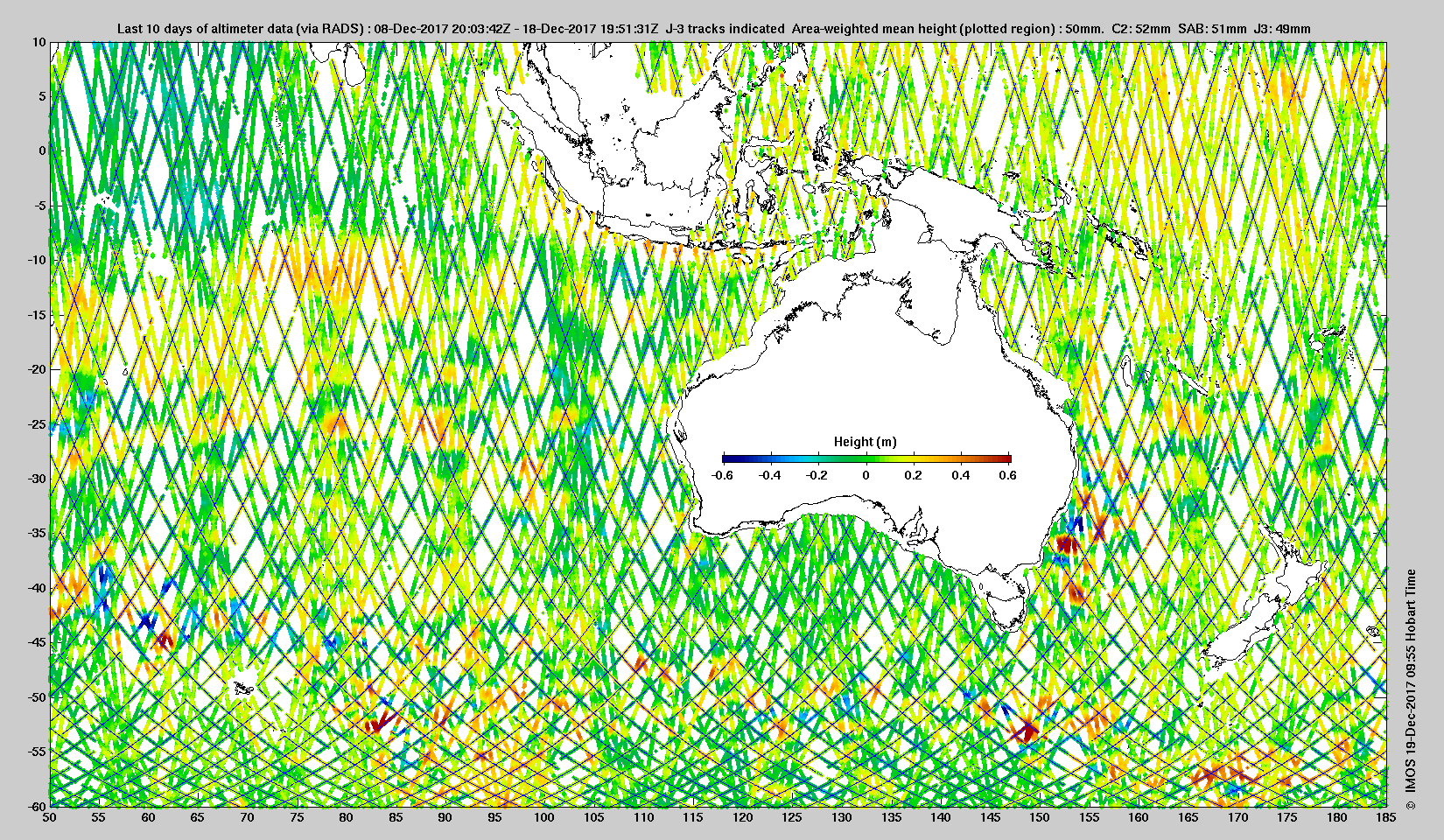Click the -5 latitude tick label
Screen dimensions: 1444x840
[x=40, y=206]
